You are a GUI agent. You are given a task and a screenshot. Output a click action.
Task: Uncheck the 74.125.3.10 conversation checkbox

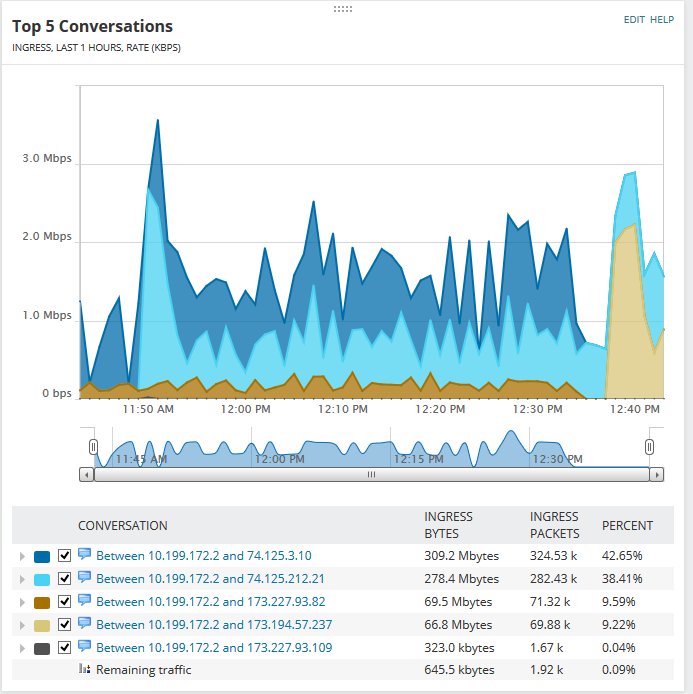tap(65, 556)
